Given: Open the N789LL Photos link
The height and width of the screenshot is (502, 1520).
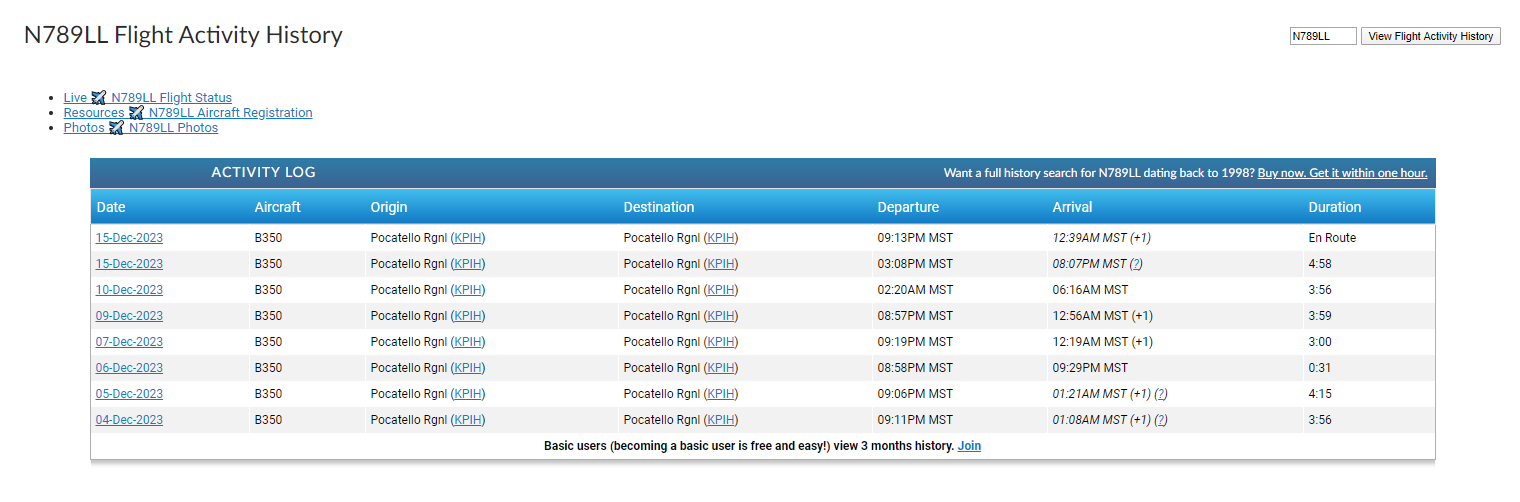Looking at the screenshot, I should (173, 128).
